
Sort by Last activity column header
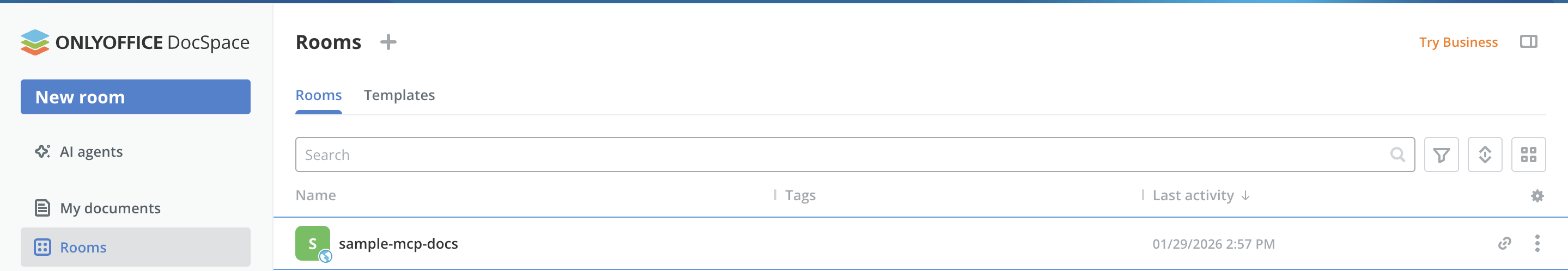[x=1193, y=196]
